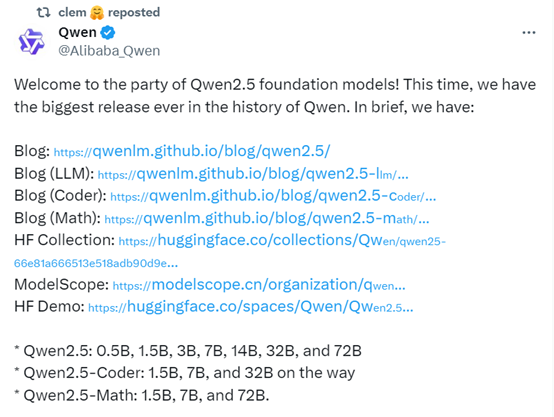Click the Qwen2.5-Math 1.5B, 7B, 72B line
Screen dimensions: 554x417
[x=141, y=395]
